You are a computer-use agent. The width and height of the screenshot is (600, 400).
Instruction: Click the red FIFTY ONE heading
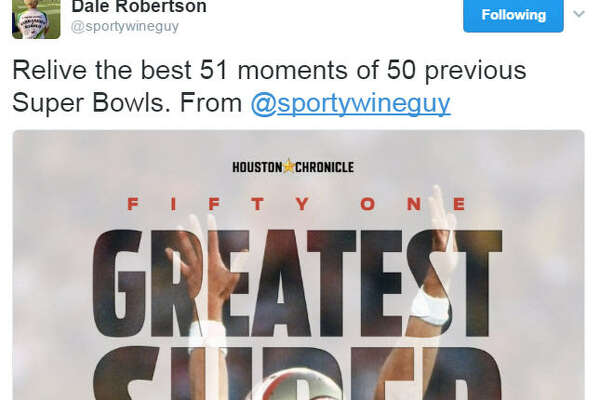[x=297, y=204]
